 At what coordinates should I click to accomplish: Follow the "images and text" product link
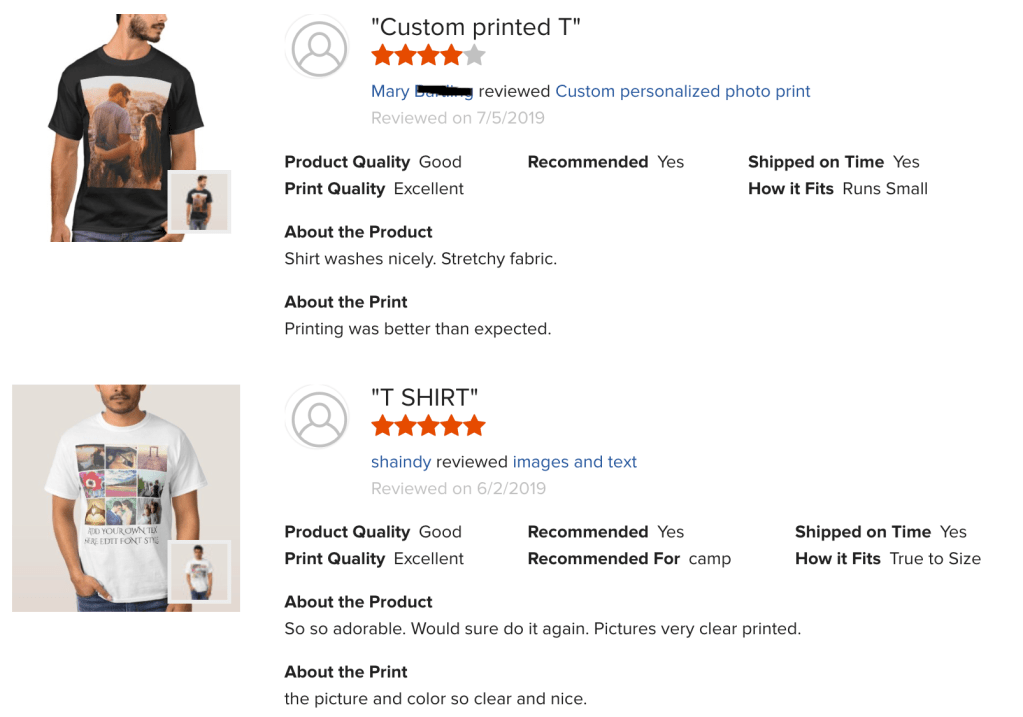pos(574,462)
